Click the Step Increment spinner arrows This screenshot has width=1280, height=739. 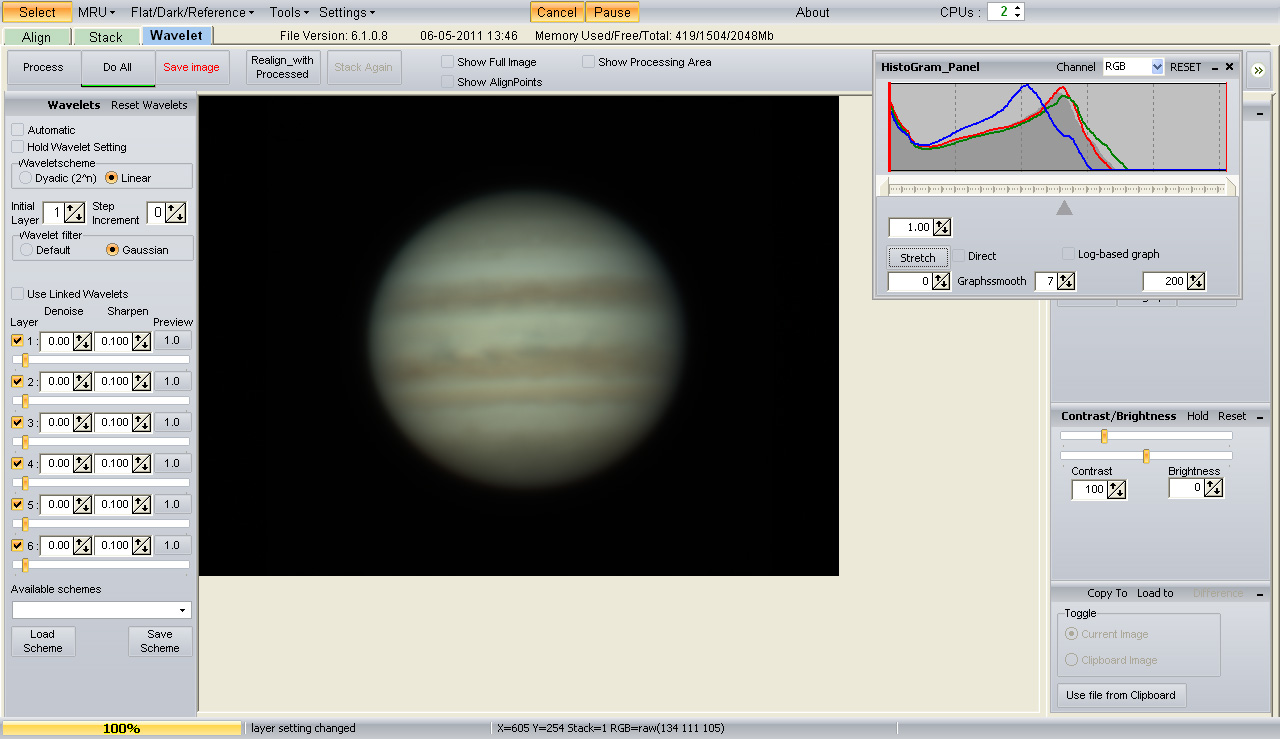[x=176, y=212]
